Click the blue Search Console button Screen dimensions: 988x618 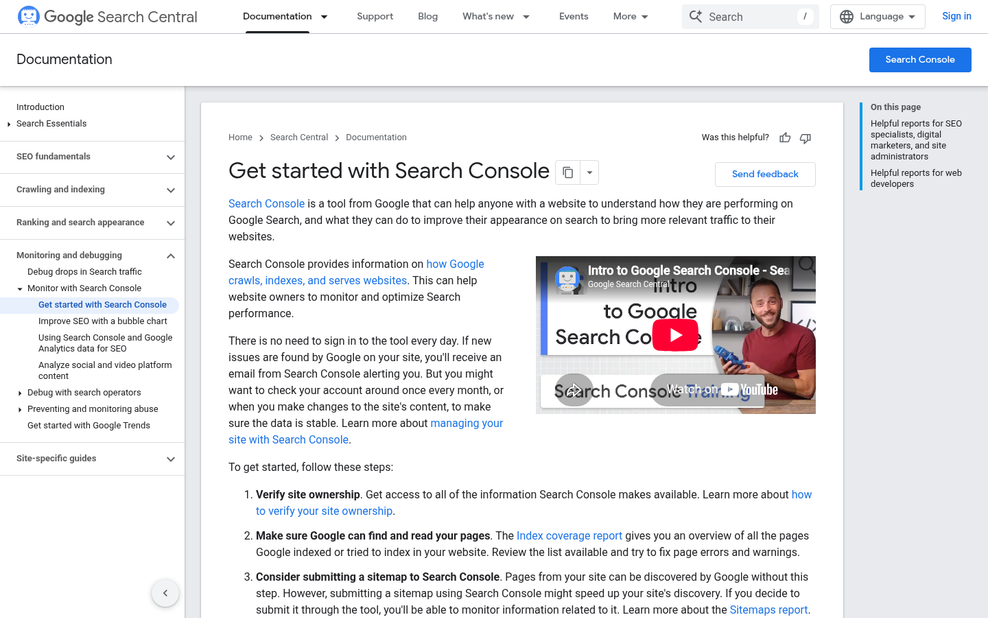pos(920,60)
